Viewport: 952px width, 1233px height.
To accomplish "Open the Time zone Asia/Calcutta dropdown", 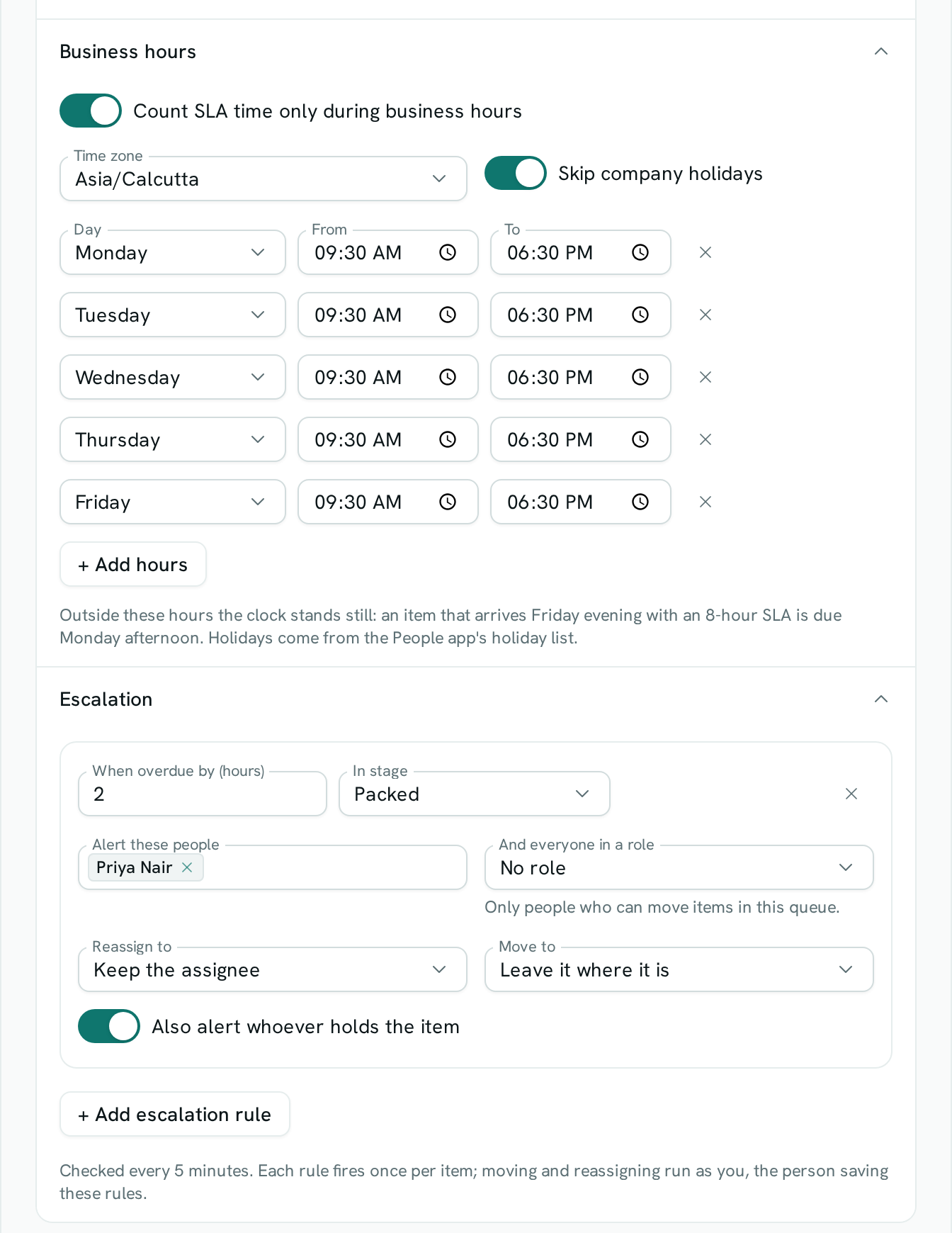I will pos(263,179).
